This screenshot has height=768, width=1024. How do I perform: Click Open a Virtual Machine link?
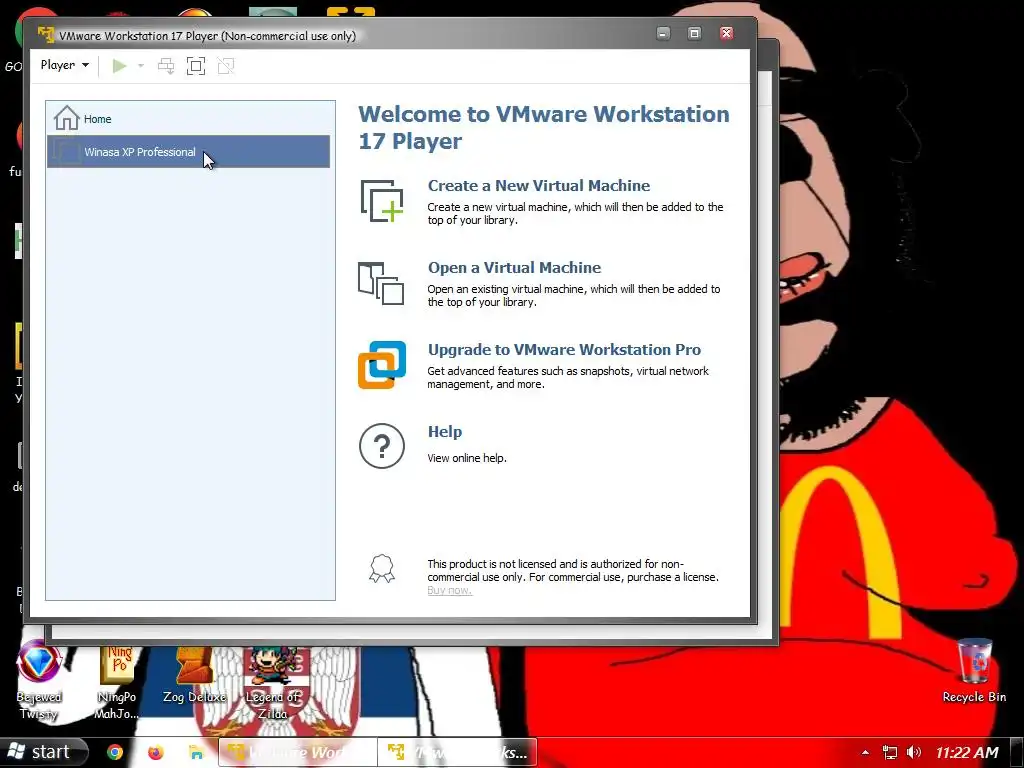[514, 268]
